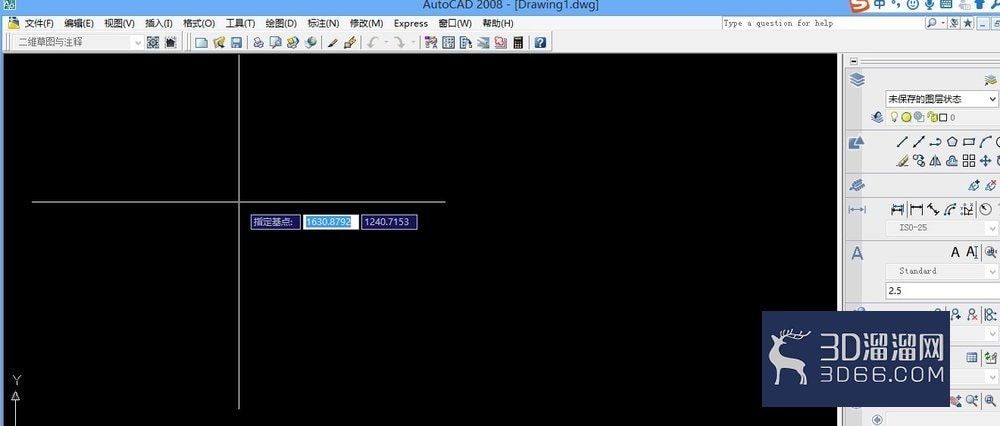Toggle layer 0 freeze sun icon
Screen dimensions: 1000x426
(906, 117)
